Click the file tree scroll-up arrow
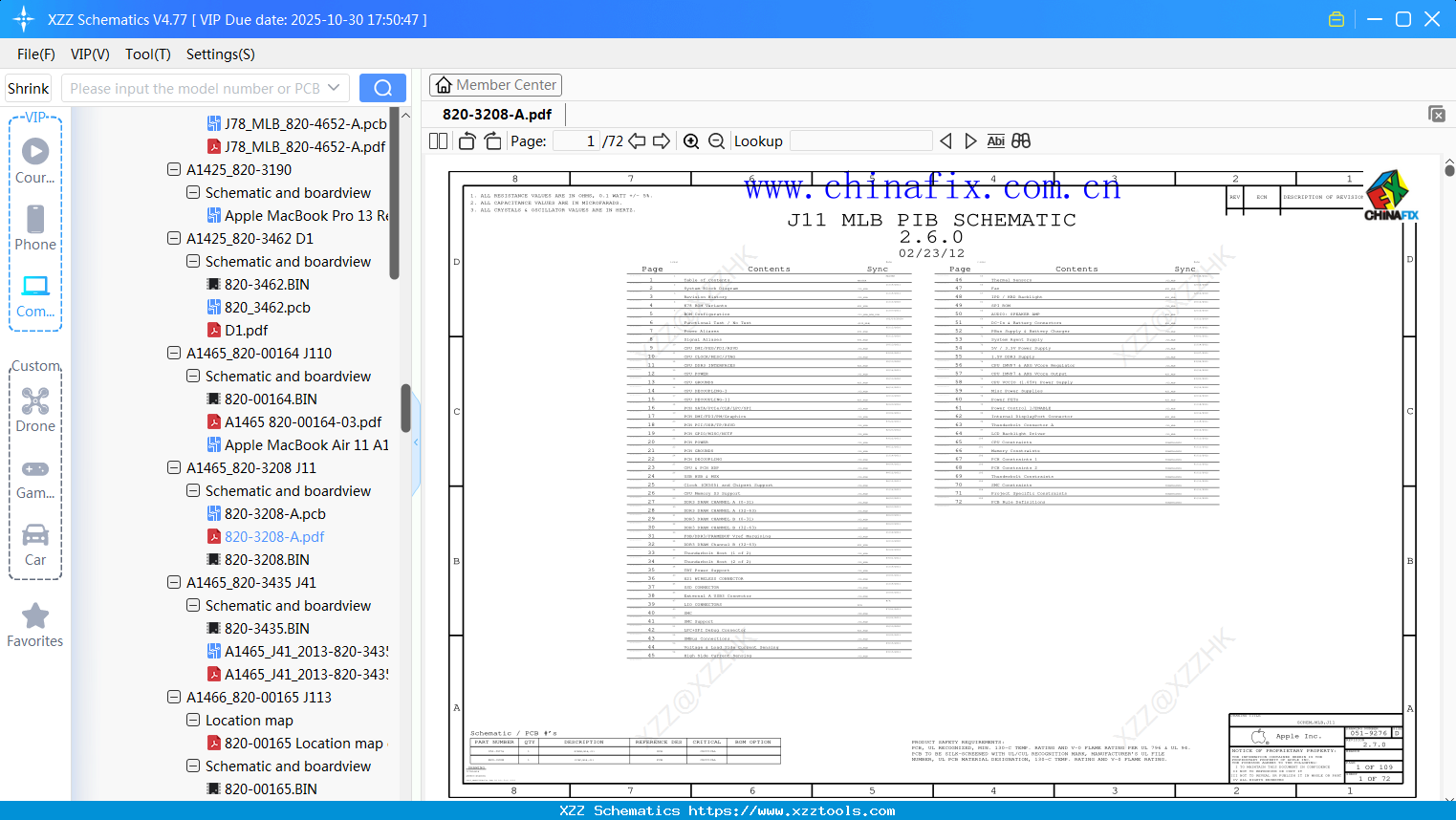The image size is (1456, 820). [405, 115]
